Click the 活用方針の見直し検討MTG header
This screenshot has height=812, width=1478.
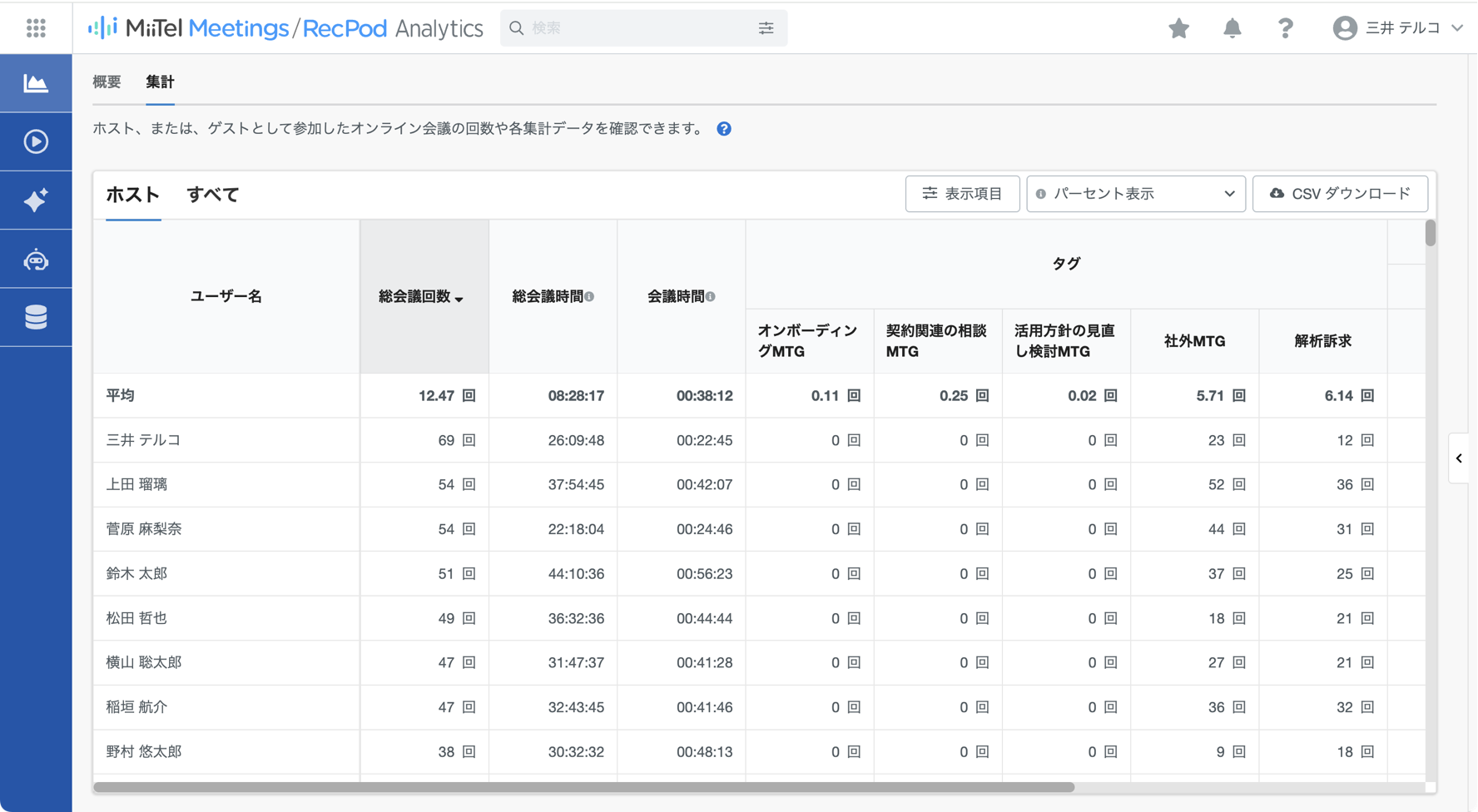pos(1066,341)
